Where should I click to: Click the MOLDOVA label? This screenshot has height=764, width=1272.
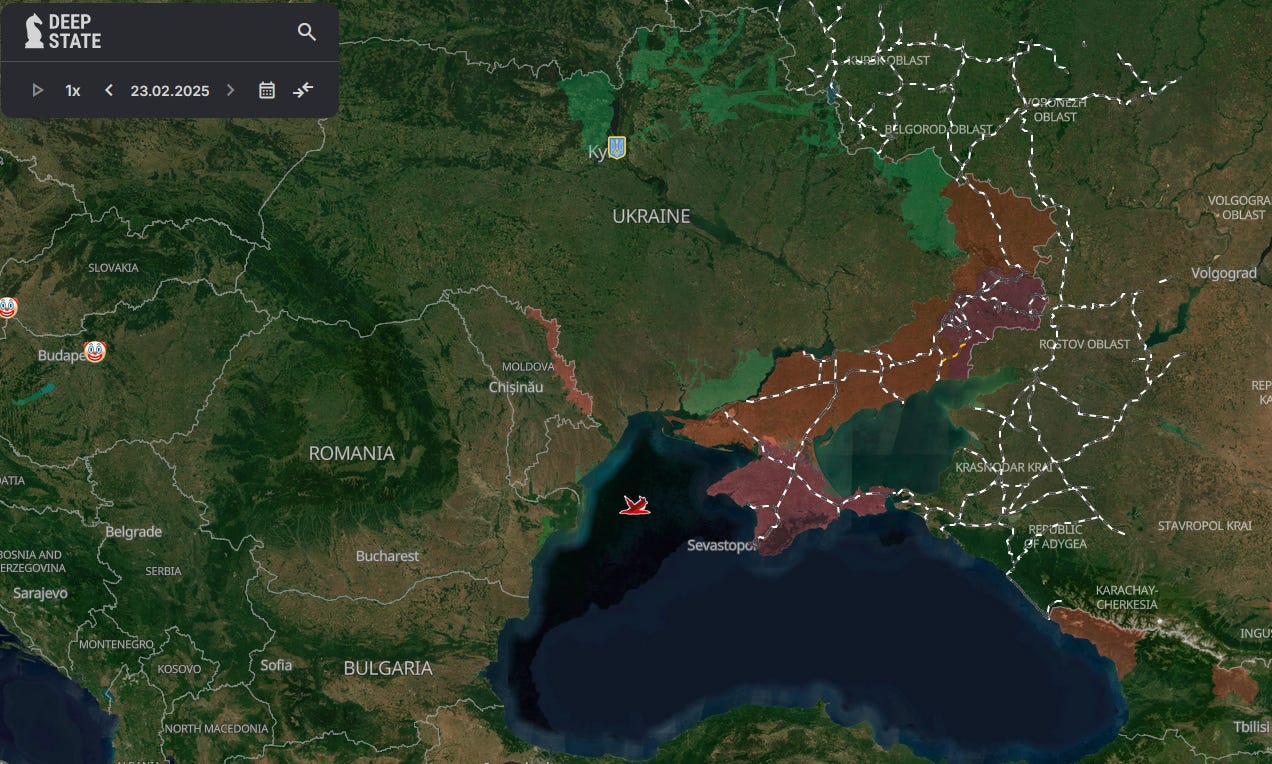click(x=527, y=367)
